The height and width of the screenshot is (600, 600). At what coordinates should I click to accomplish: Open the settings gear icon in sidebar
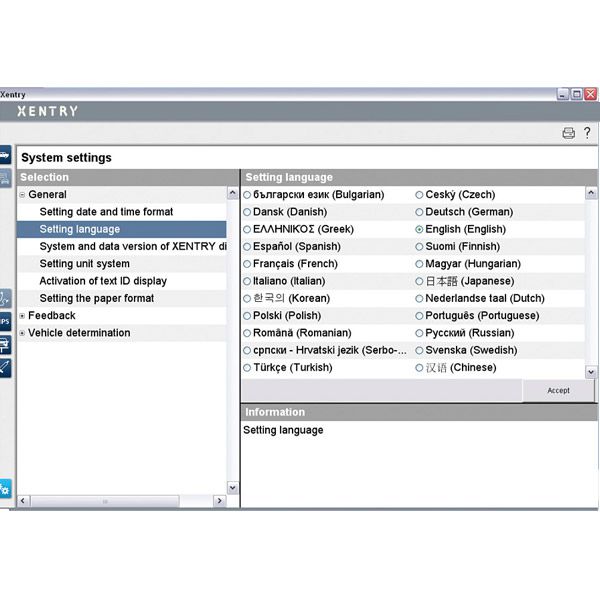pyautogui.click(x=4, y=489)
